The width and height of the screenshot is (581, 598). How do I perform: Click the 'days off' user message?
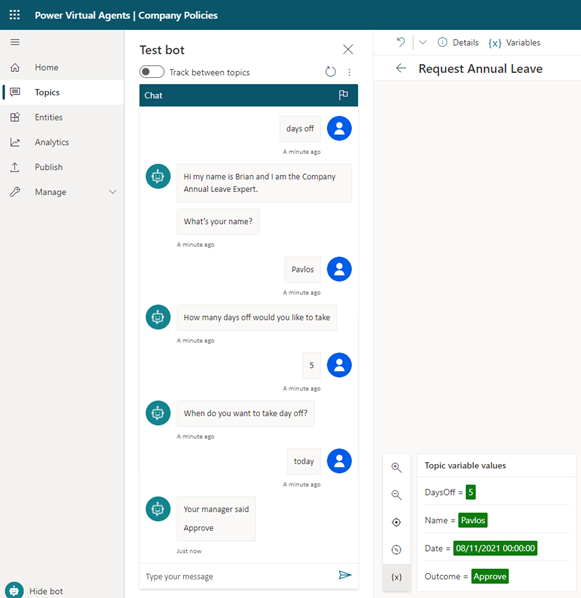(300, 129)
